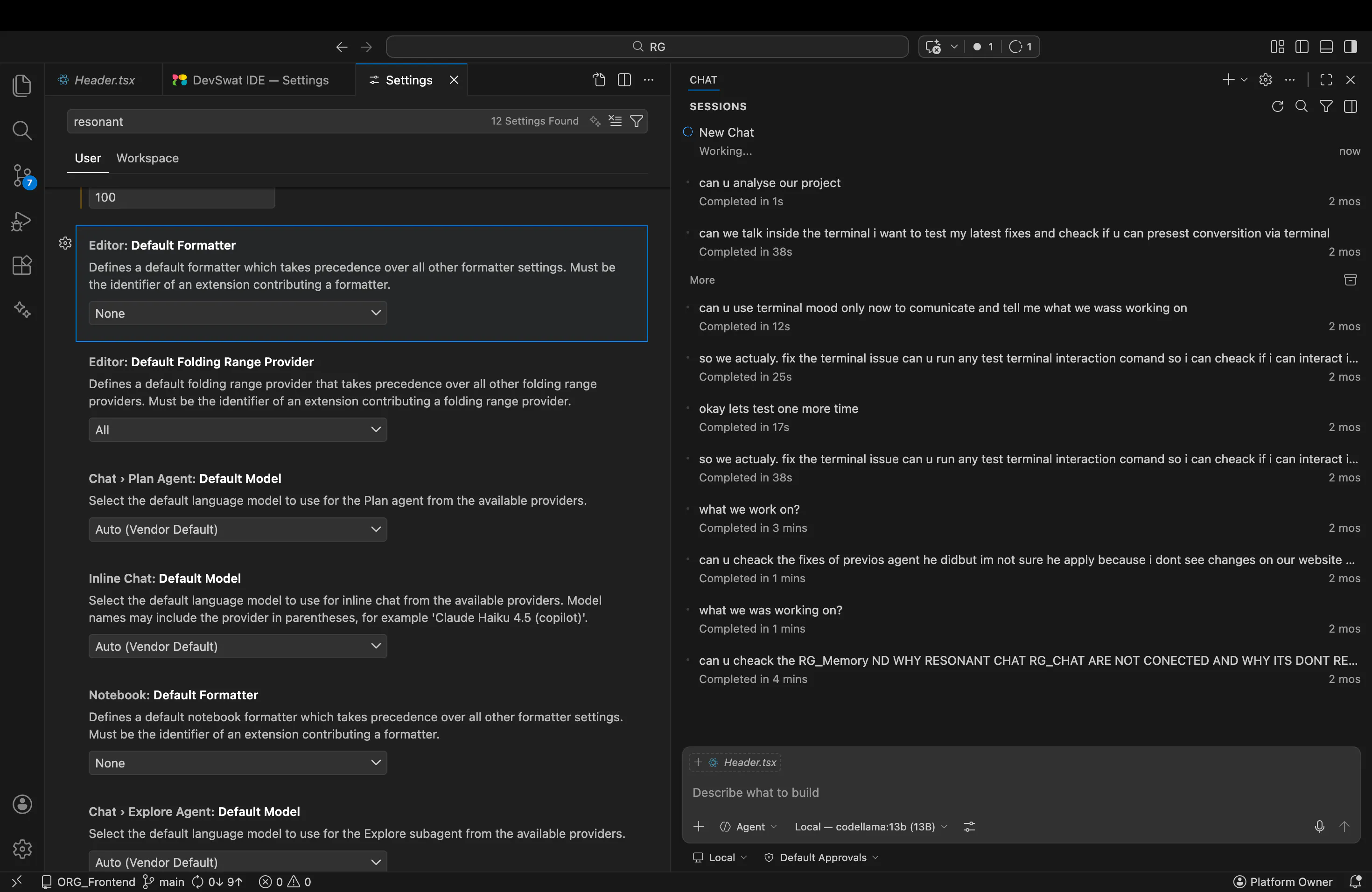Open Plan Agent Default Model dropdown
The height and width of the screenshot is (892, 1372).
pyautogui.click(x=238, y=529)
